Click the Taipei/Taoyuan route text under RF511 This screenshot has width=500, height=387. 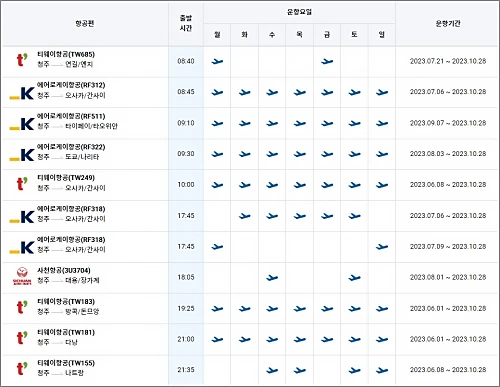[91, 126]
